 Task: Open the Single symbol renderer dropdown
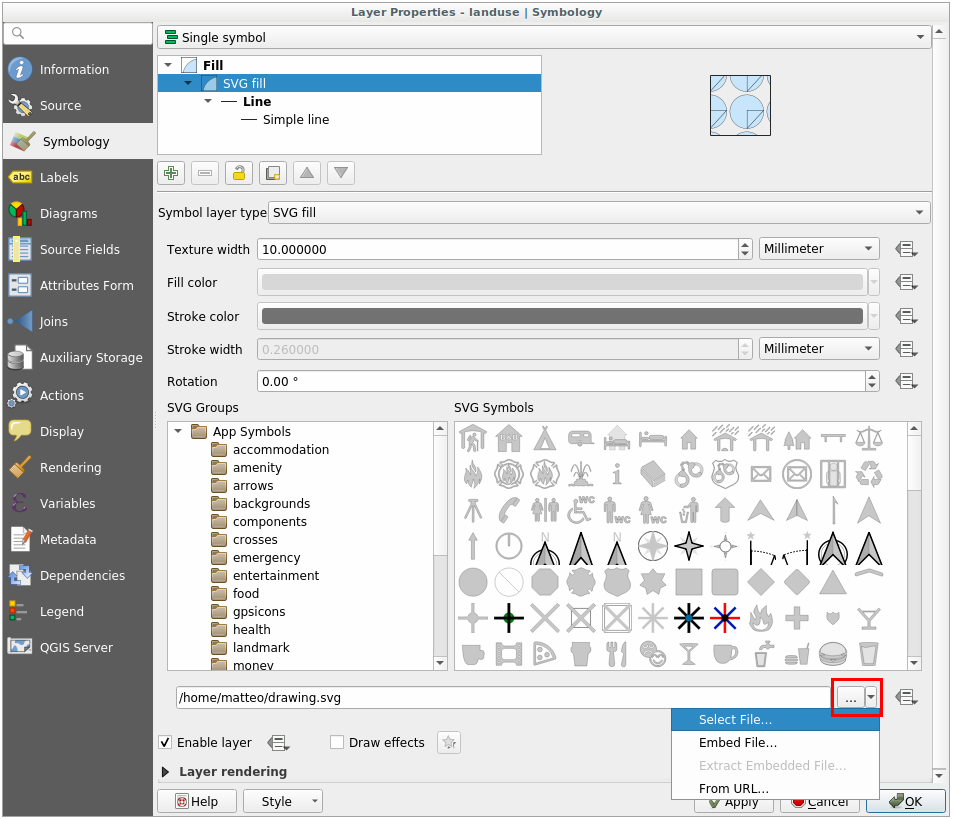coord(543,37)
